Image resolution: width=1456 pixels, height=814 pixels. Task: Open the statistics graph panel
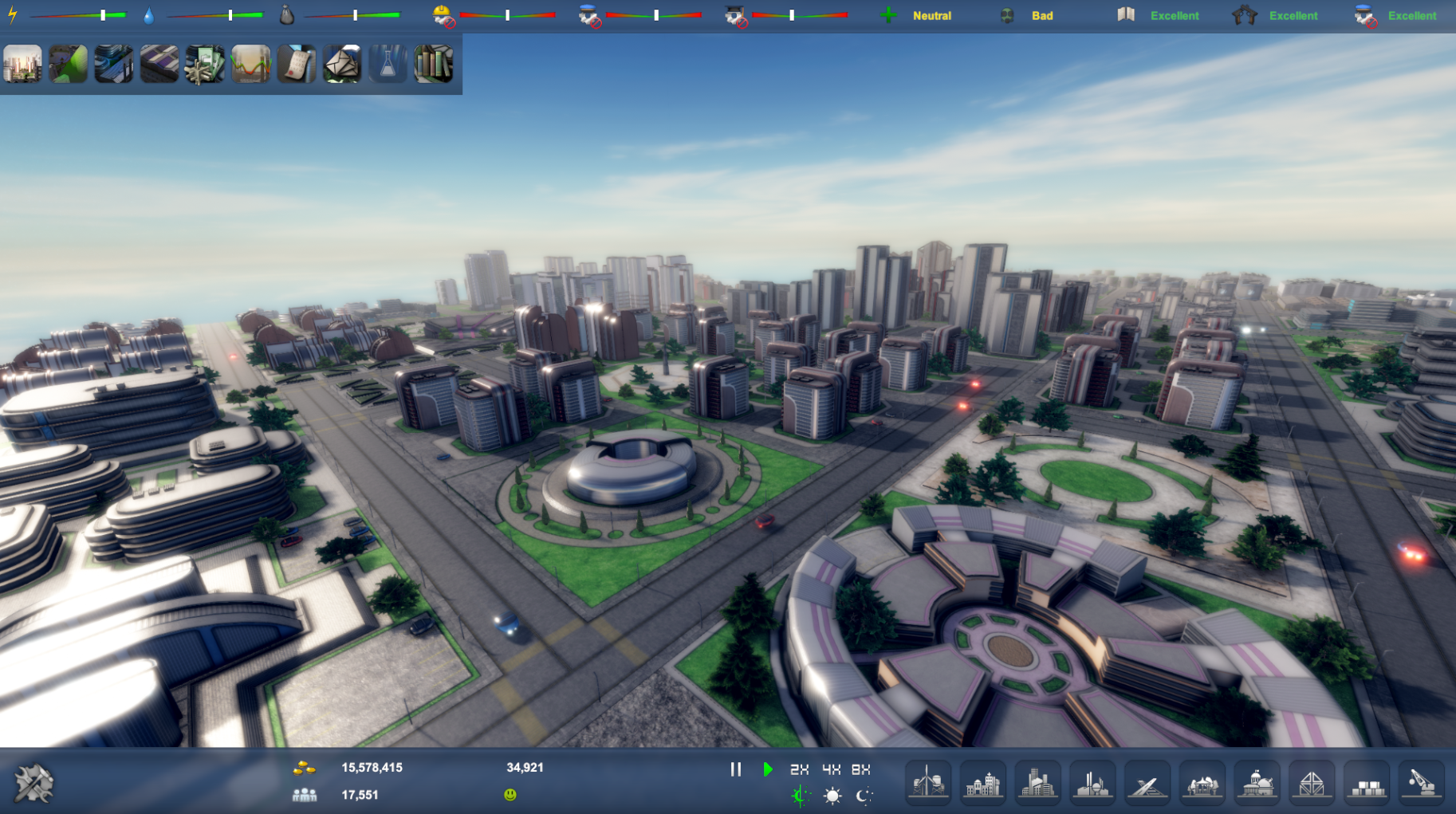click(x=251, y=65)
